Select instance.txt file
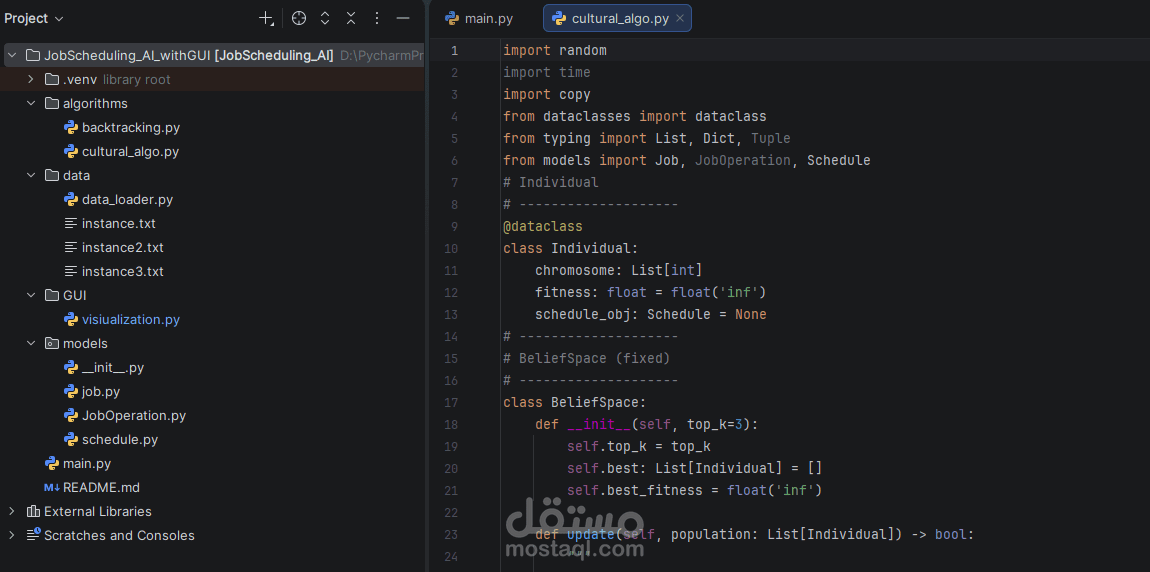1150x572 pixels. 119,224
